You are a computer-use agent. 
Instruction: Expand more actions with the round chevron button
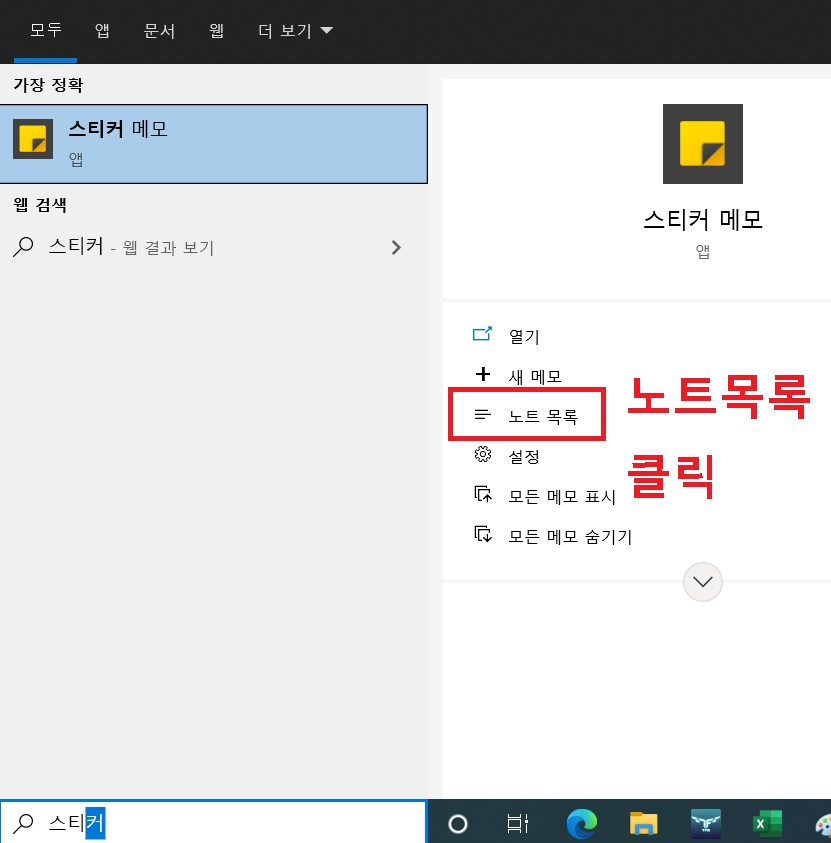click(x=703, y=582)
